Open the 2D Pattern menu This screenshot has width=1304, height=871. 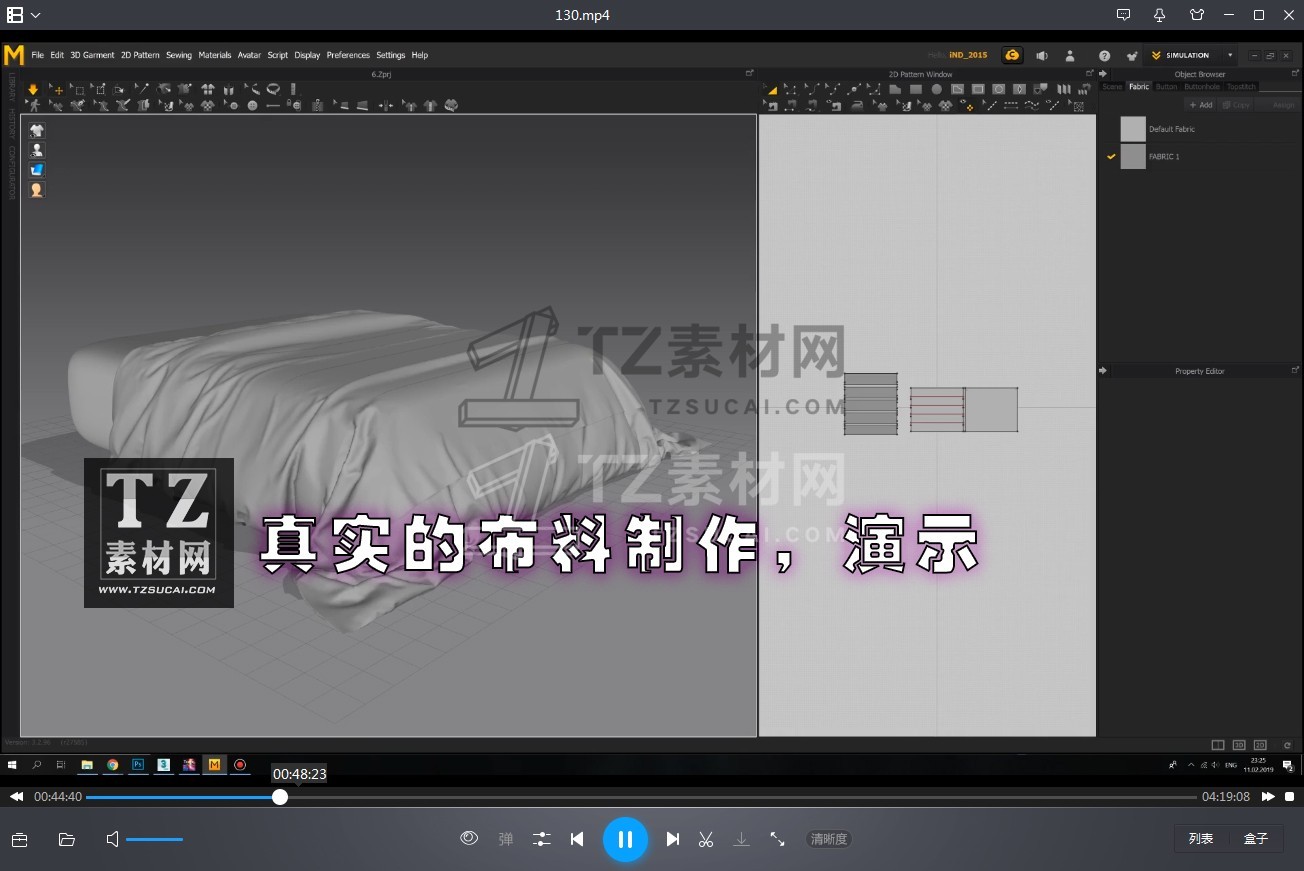140,55
